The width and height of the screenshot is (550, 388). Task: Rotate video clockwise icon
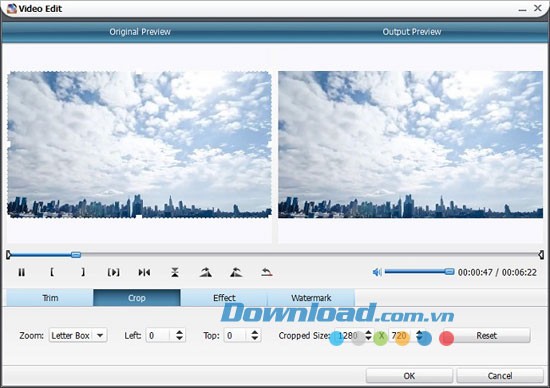206,272
